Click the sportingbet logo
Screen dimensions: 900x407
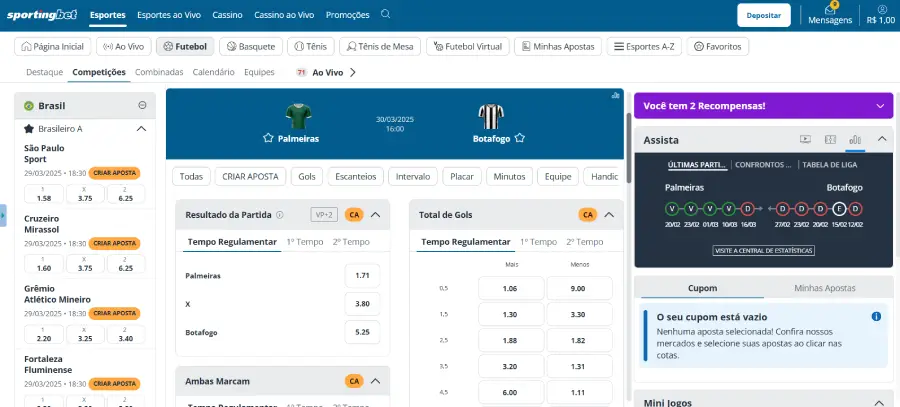point(42,15)
